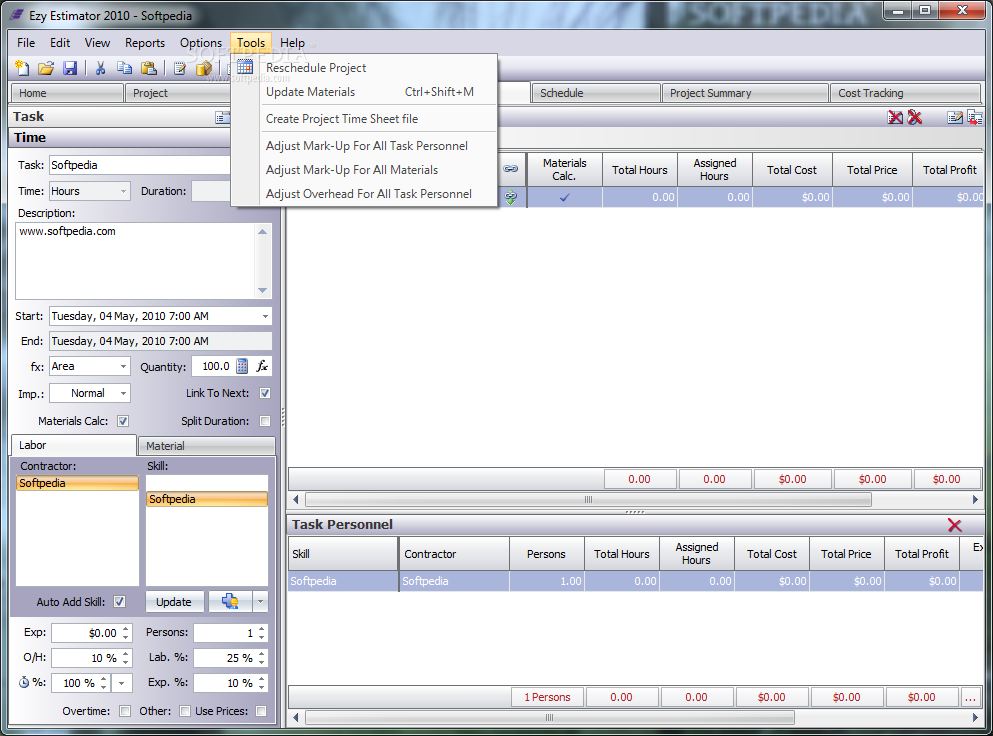Click the fx formula icon beside Quantity
This screenshot has height=736, width=993.
(262, 366)
